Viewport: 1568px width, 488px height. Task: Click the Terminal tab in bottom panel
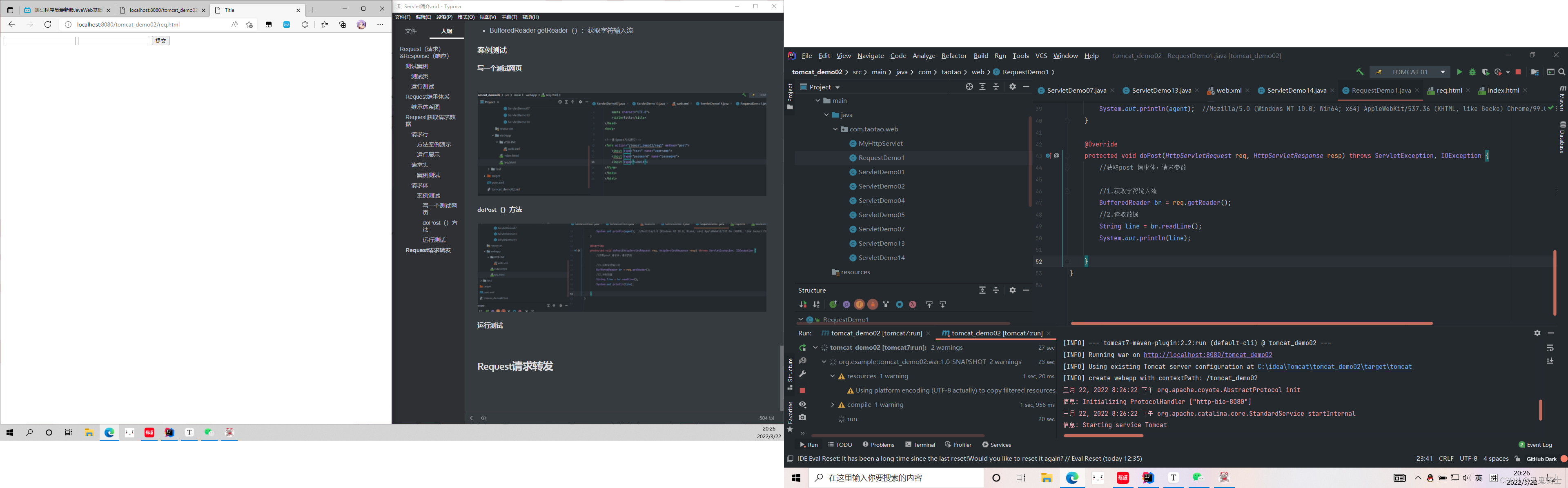(923, 444)
